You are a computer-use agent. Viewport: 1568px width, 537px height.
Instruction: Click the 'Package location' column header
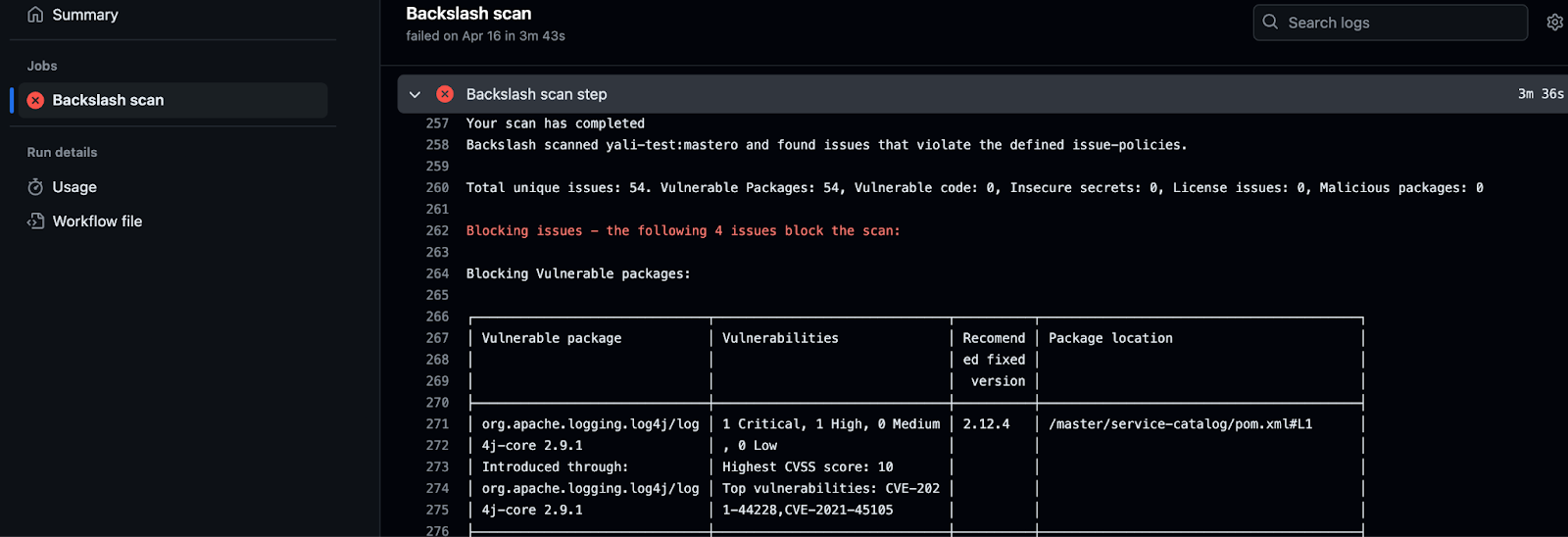pos(1110,338)
